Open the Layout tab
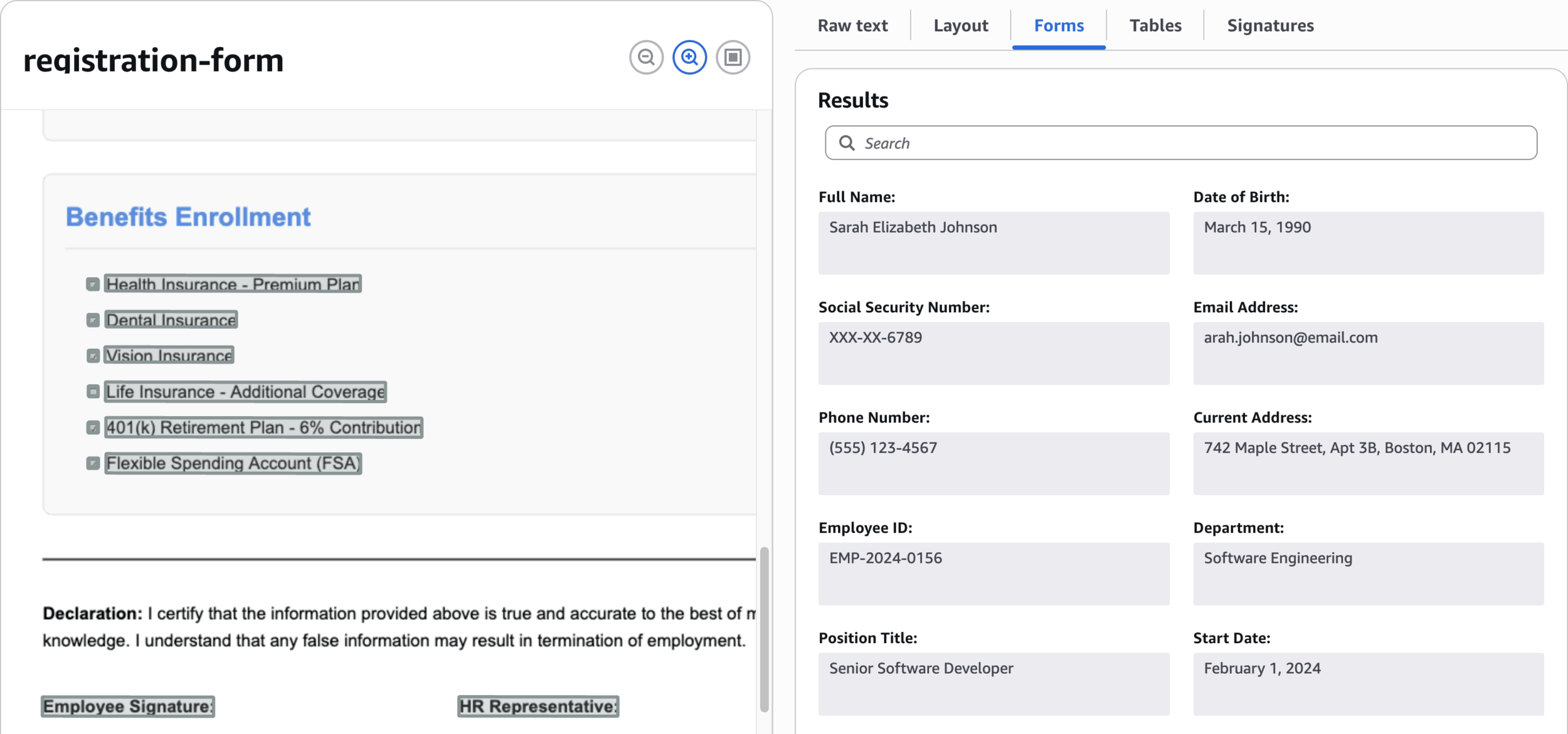The width and height of the screenshot is (1568, 734). pyautogui.click(x=960, y=26)
